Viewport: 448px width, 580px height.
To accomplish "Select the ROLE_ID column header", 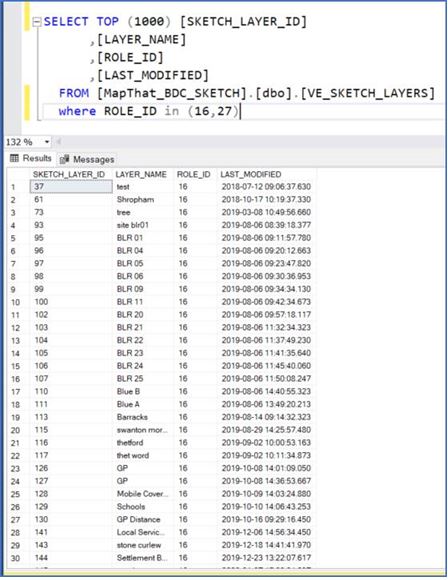I will [194, 175].
